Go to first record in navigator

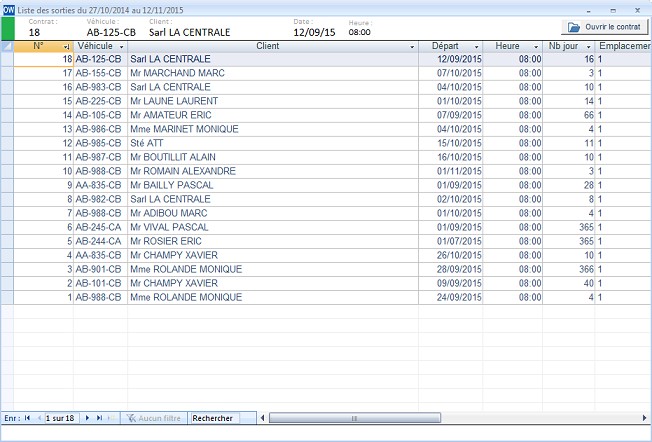click(x=27, y=418)
